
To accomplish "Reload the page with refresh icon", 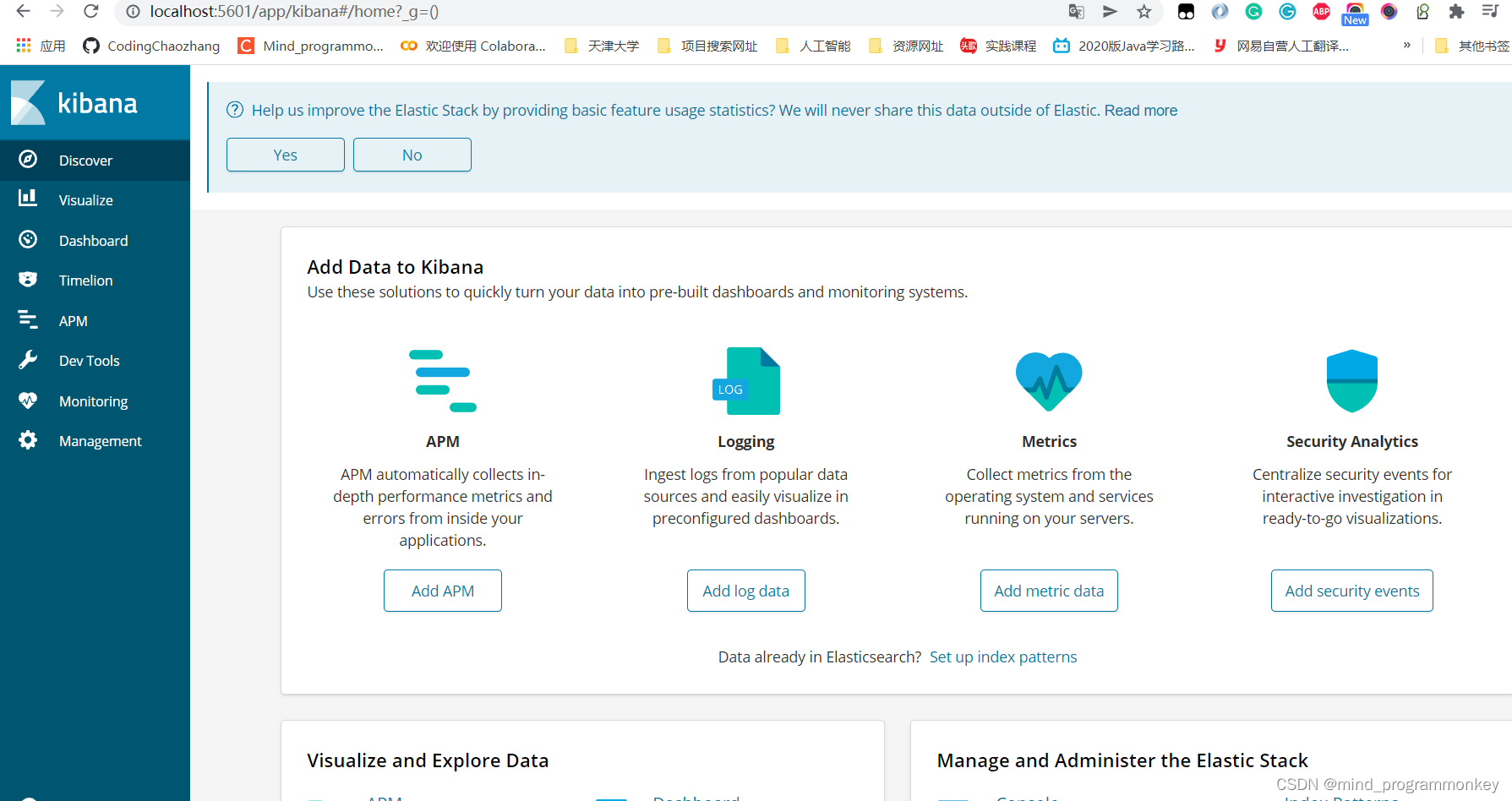I will click(90, 11).
